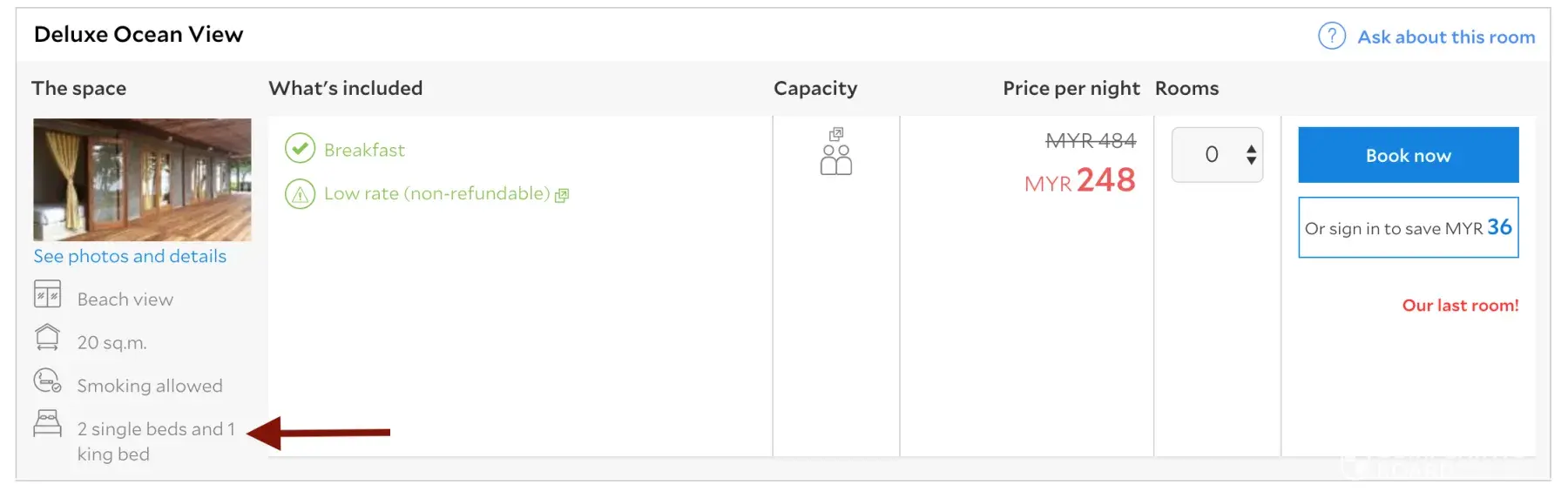Click the small popup icon above capacity
The width and height of the screenshot is (1568, 498).
point(836,134)
